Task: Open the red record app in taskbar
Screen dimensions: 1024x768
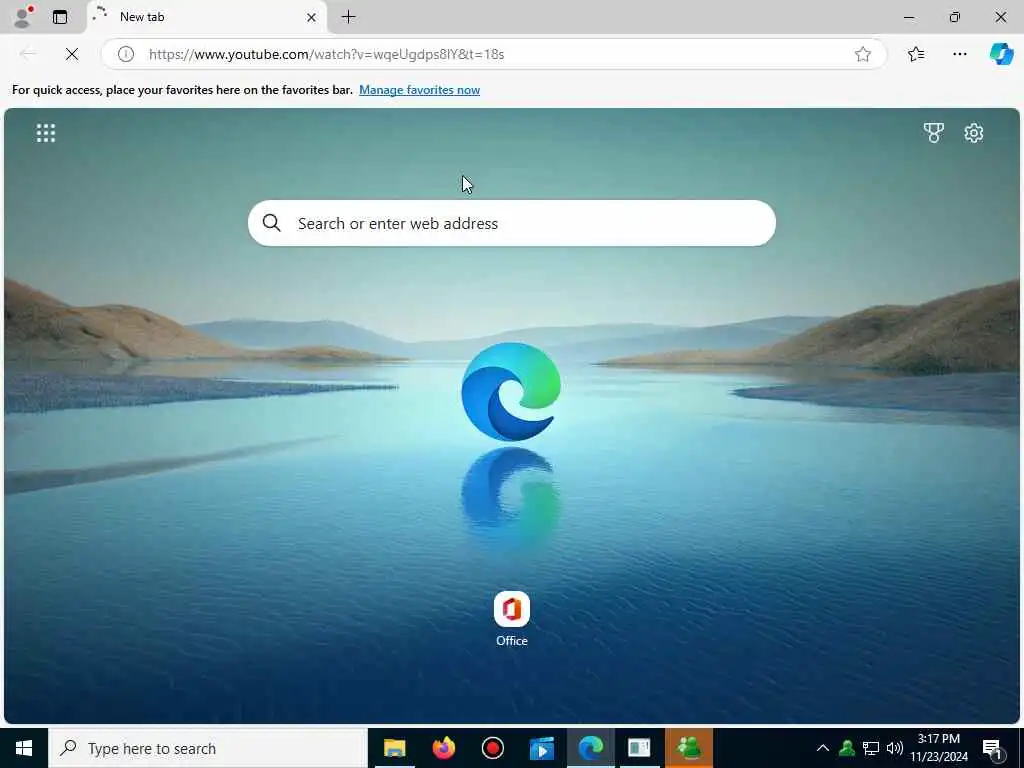Action: pos(492,748)
